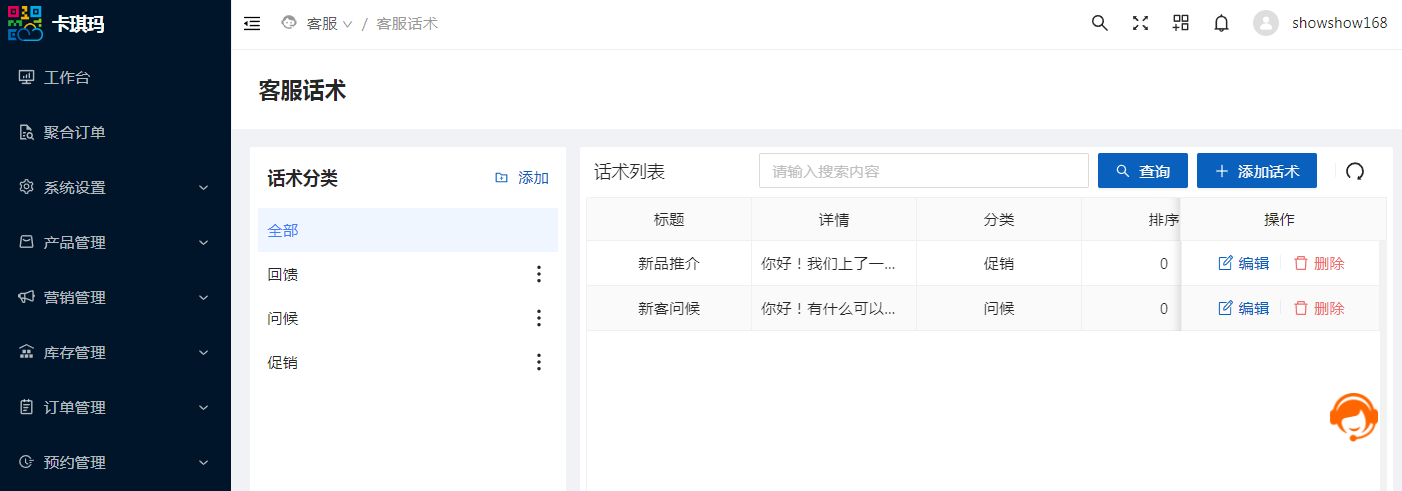Click the refresh icon beside 添加话术

[1355, 171]
